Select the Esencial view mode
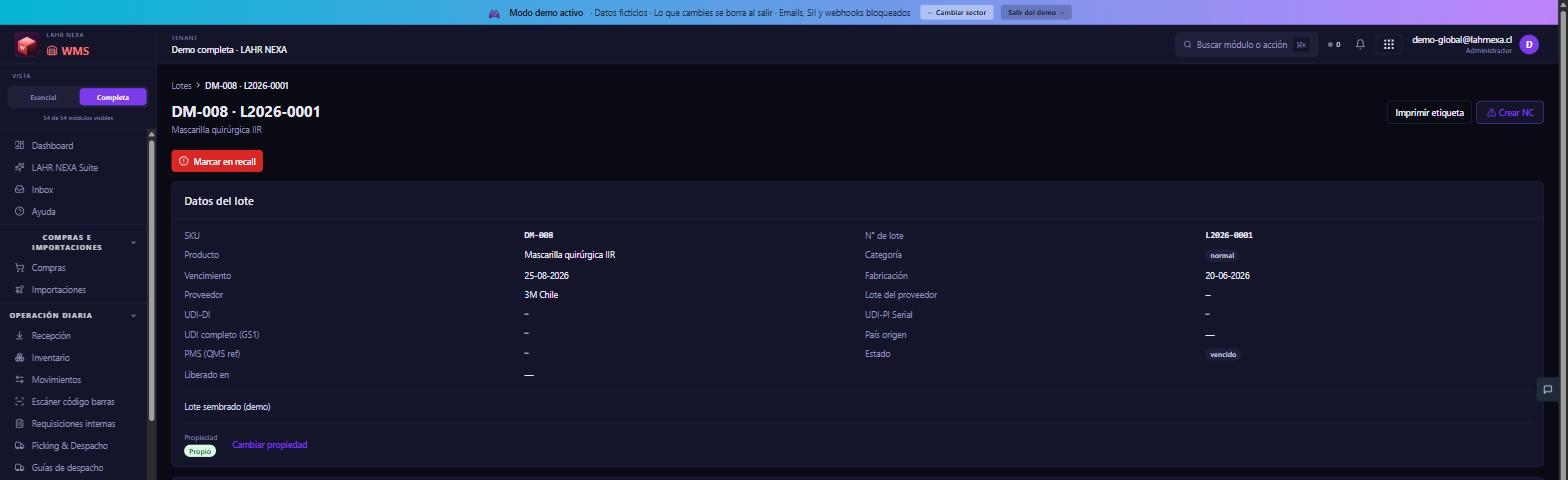This screenshot has height=480, width=1568. (x=43, y=97)
